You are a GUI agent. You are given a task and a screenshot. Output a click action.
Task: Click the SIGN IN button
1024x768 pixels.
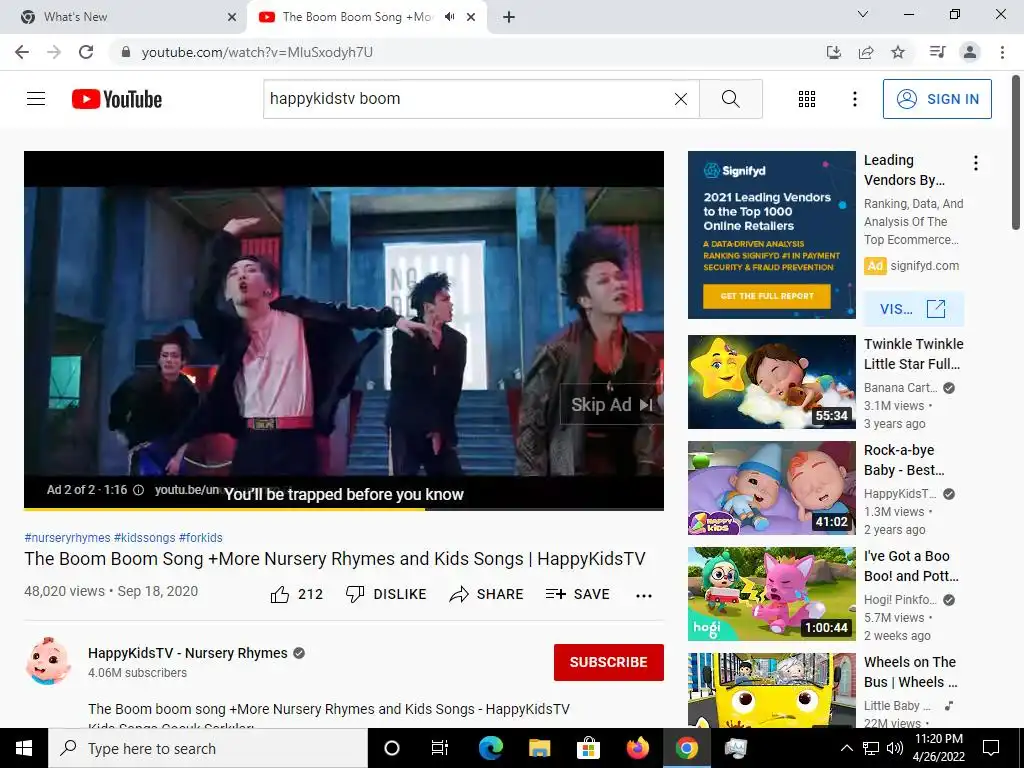click(x=937, y=99)
